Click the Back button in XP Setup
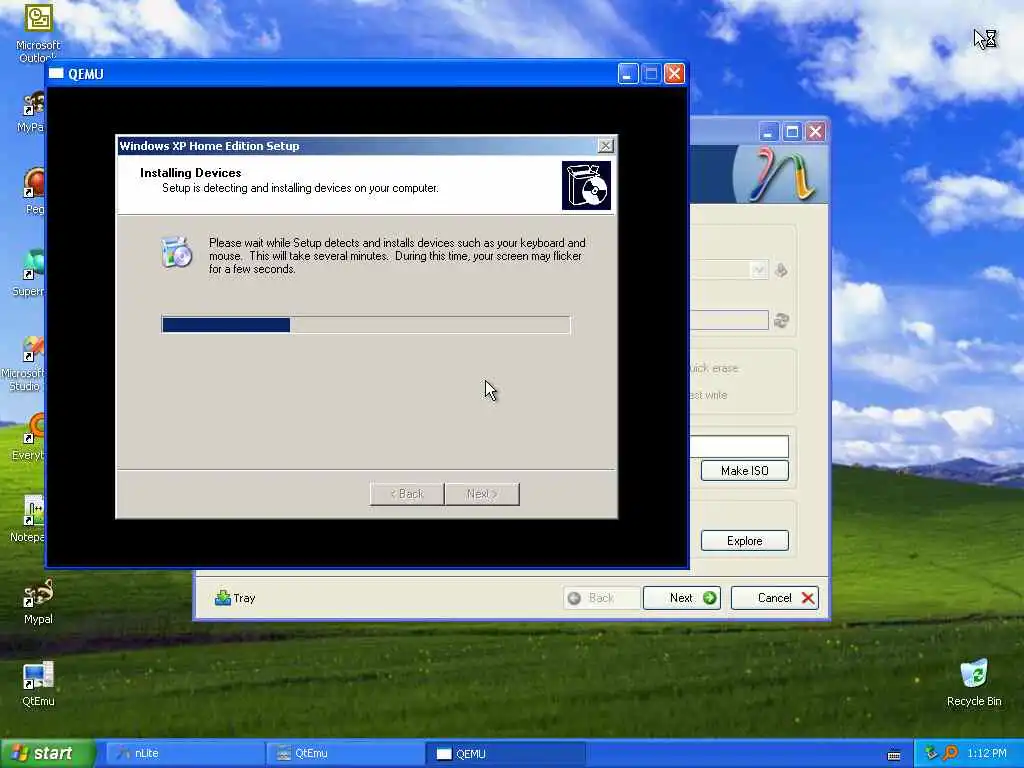 [x=407, y=494]
